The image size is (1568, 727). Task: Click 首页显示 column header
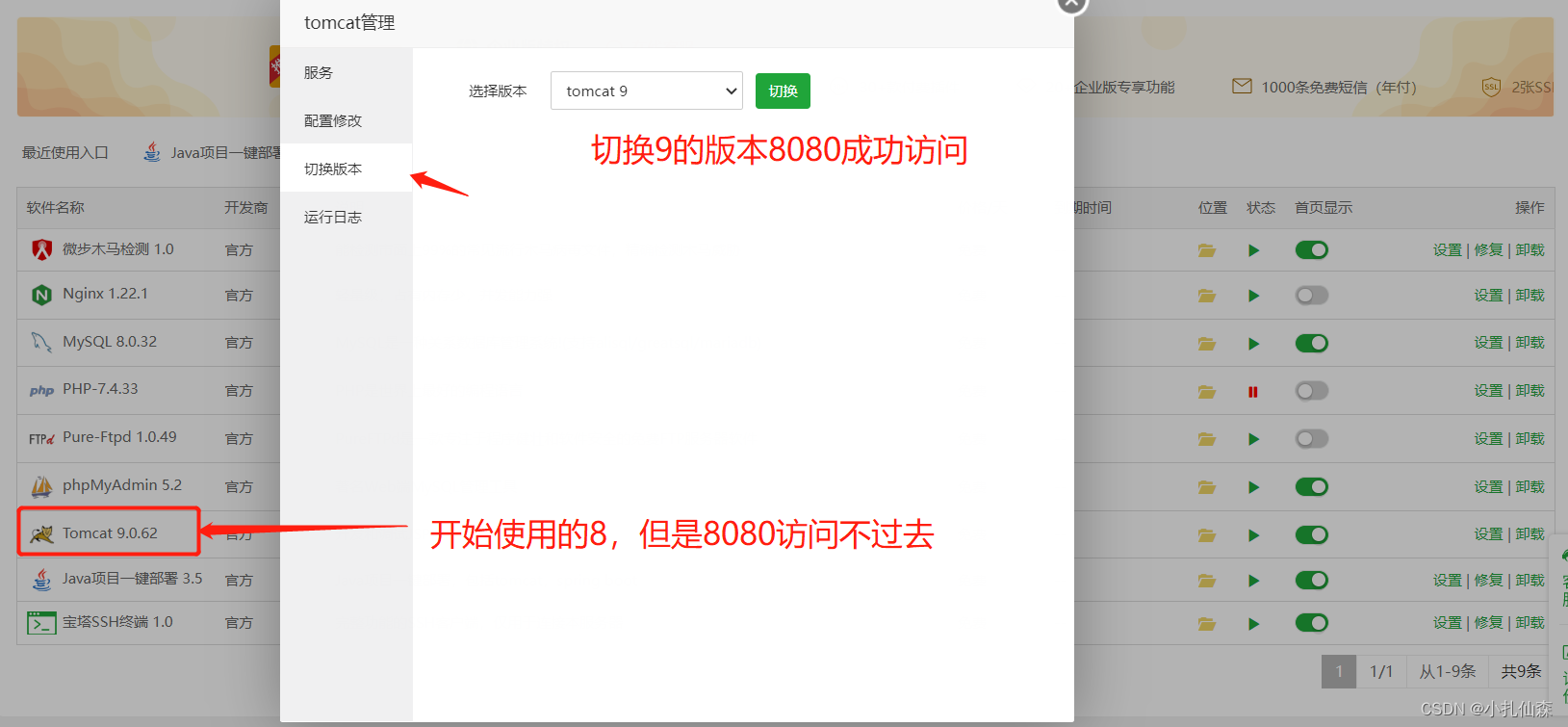pyautogui.click(x=1324, y=207)
